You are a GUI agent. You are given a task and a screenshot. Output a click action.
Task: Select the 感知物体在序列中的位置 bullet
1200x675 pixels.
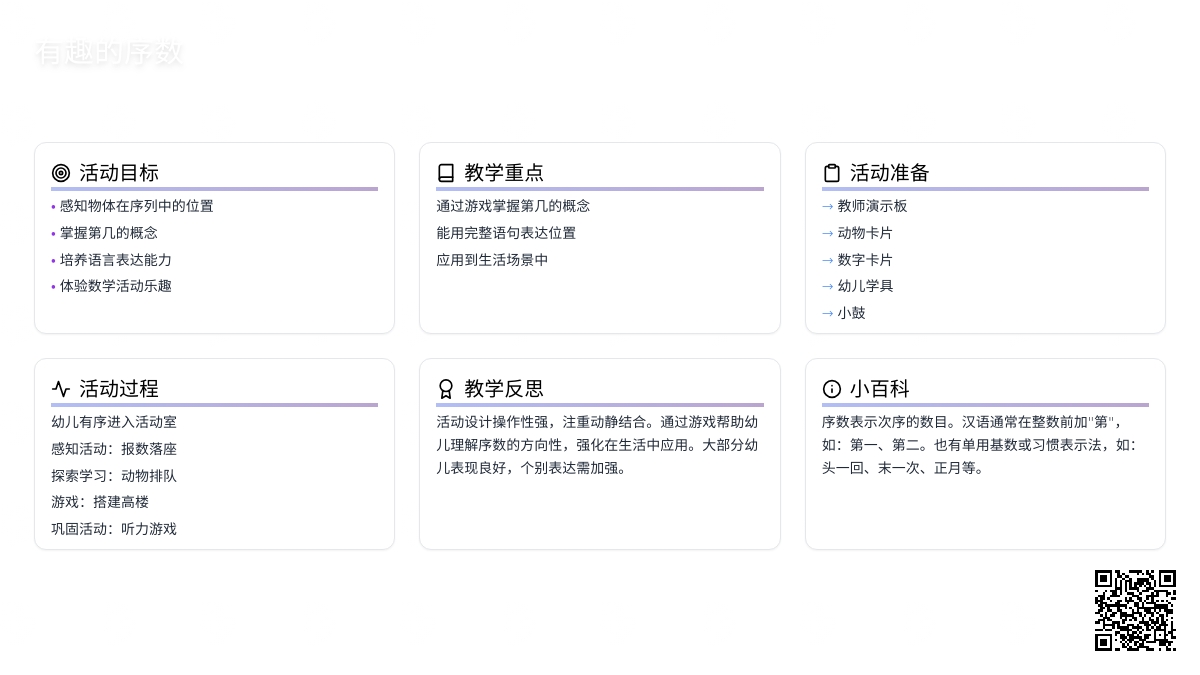pyautogui.click(x=136, y=206)
